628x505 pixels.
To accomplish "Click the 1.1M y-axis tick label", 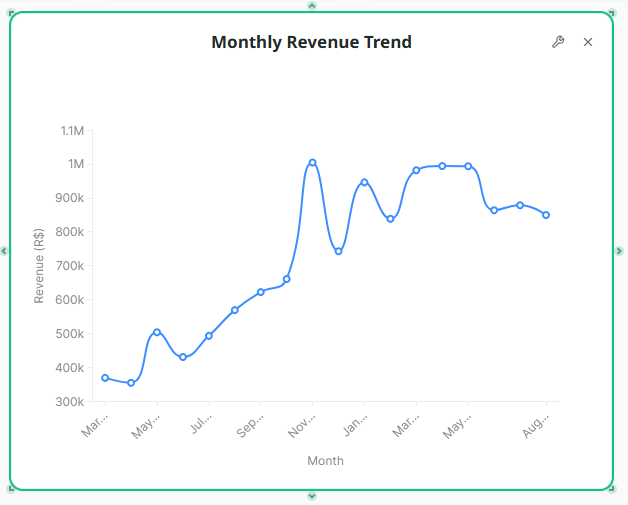I will click(72, 131).
